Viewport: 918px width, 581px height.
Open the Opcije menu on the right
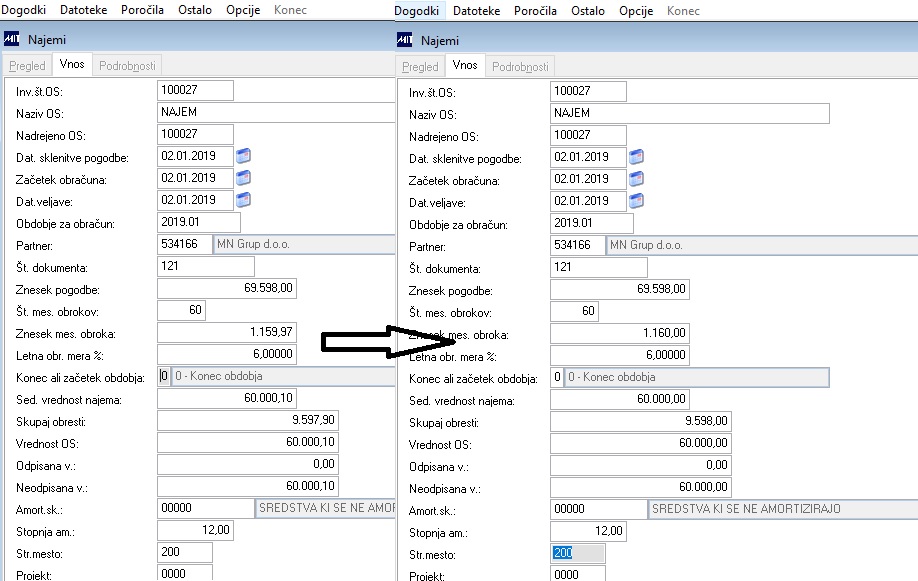point(636,11)
